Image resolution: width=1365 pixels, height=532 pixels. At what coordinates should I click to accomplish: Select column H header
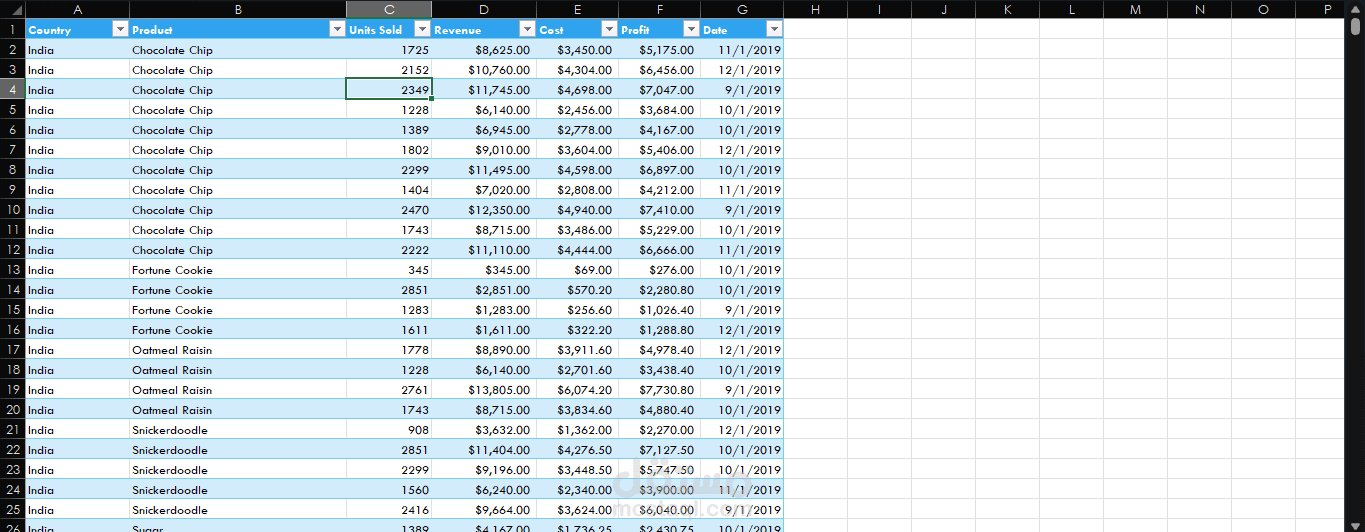click(815, 9)
